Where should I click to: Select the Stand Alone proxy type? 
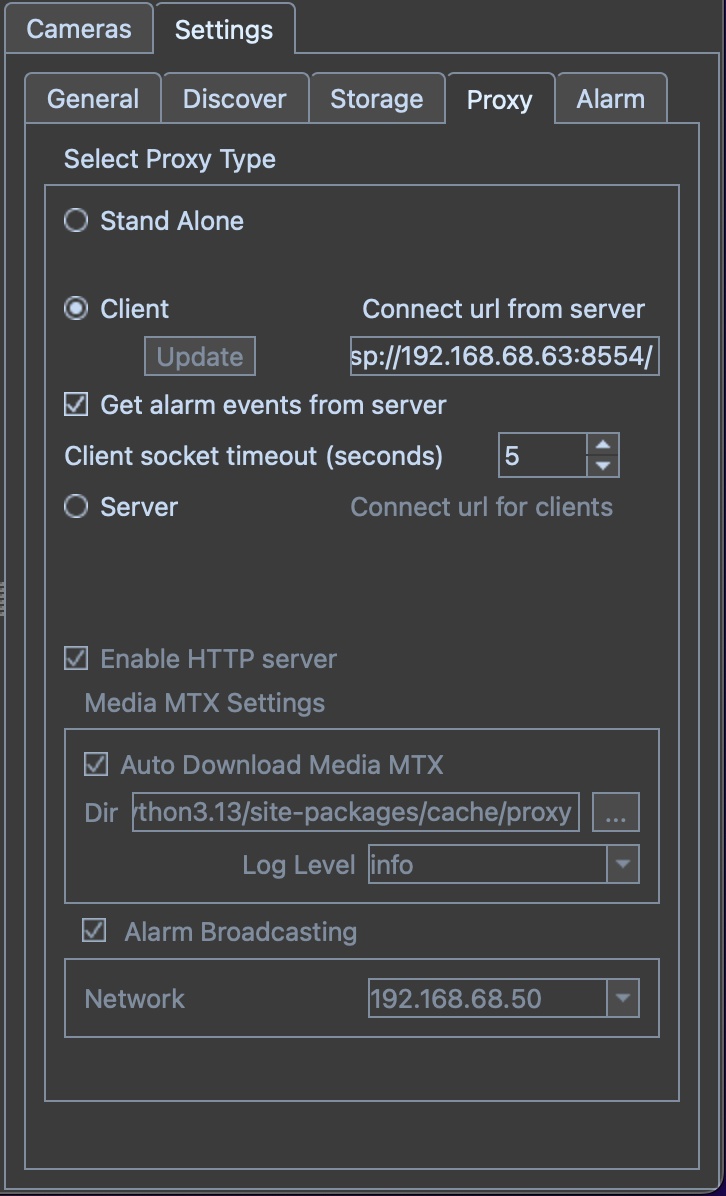tap(76, 221)
